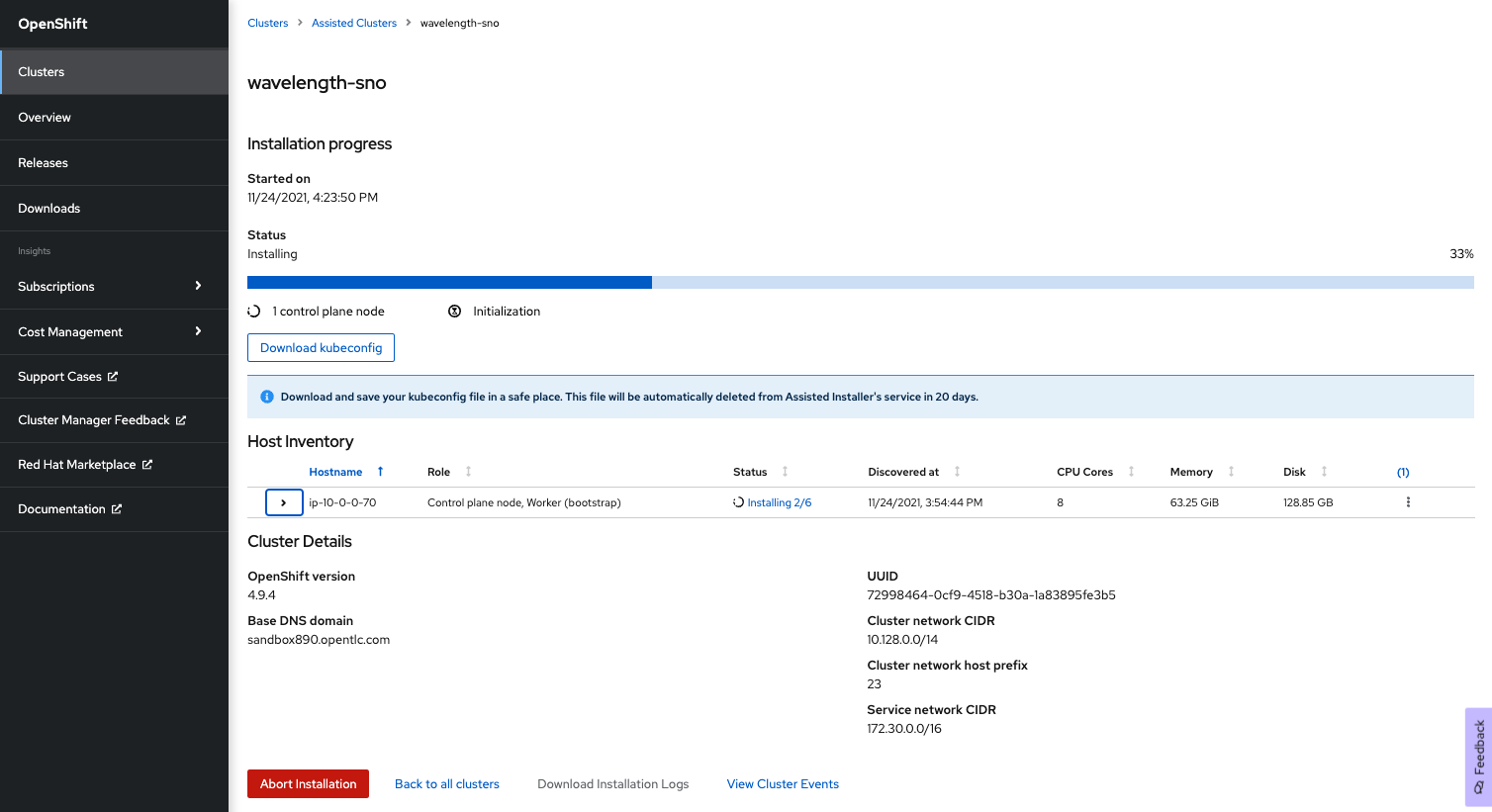Viewport: 1492px width, 812px height.
Task: Click the sort icon on Disk column
Action: point(1325,472)
